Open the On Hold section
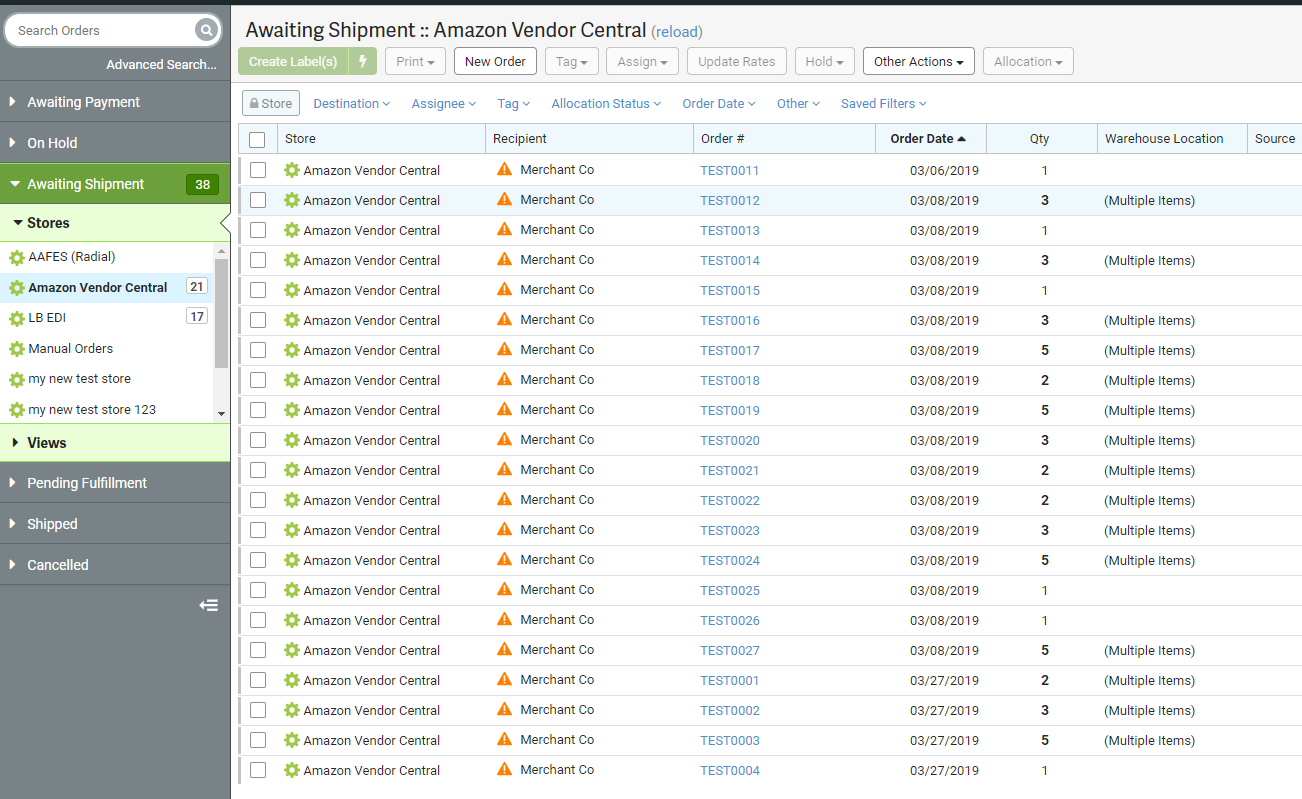Viewport: 1302px width, 799px height. click(x=115, y=143)
